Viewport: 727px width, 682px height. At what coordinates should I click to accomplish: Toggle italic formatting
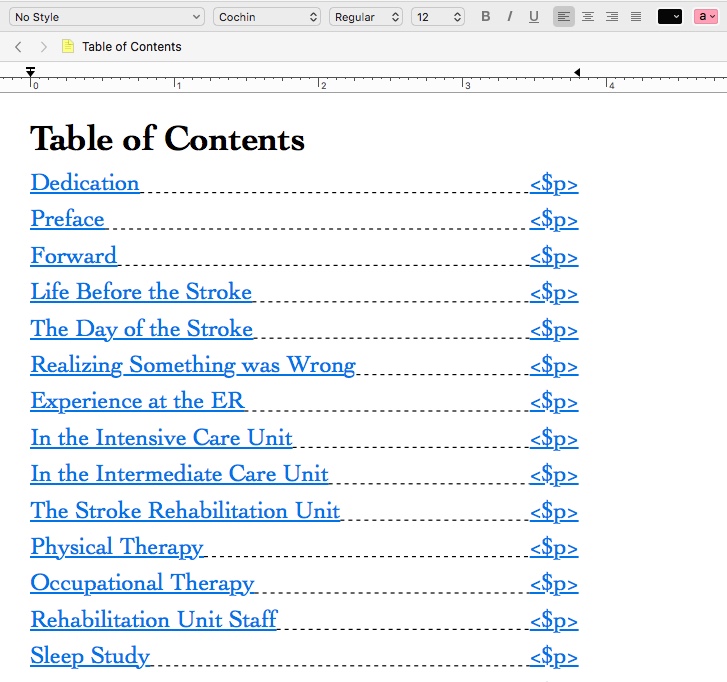point(510,17)
